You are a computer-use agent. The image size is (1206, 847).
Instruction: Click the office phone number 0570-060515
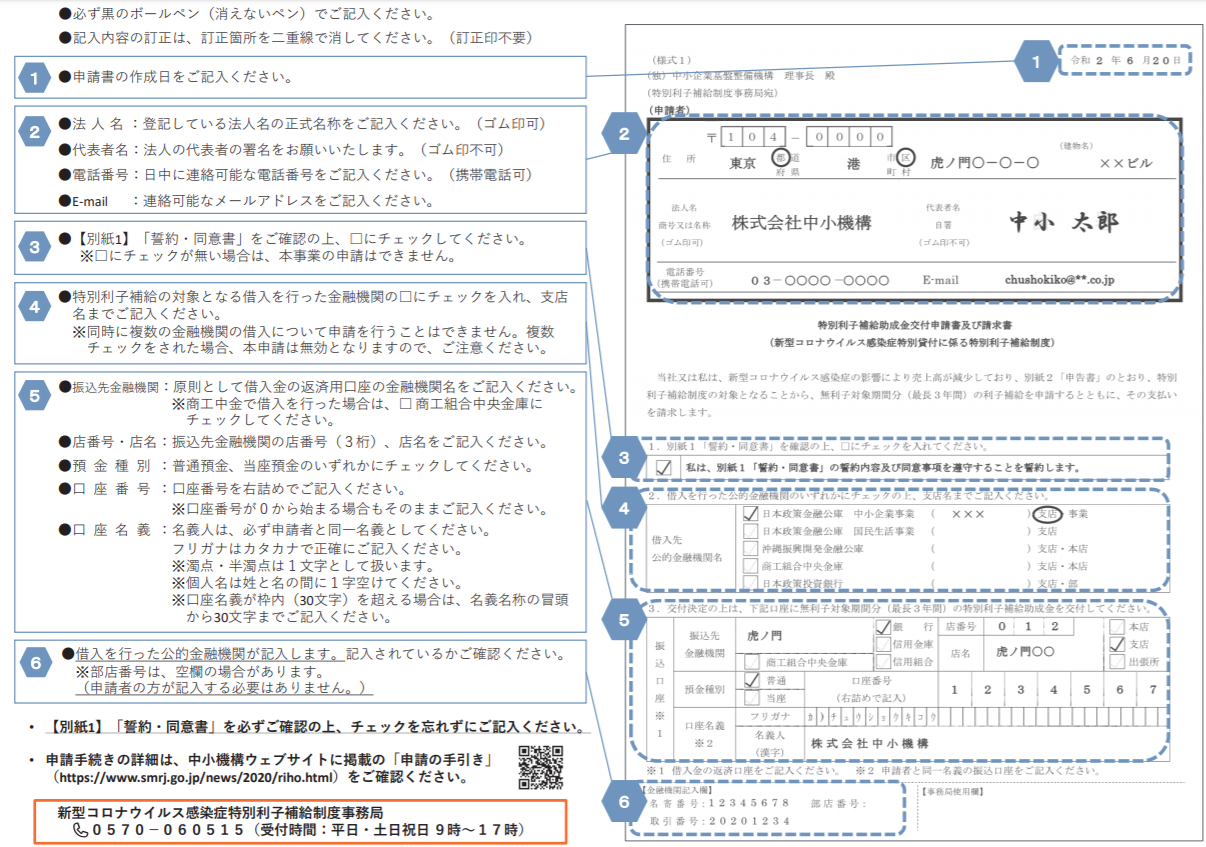coord(169,830)
